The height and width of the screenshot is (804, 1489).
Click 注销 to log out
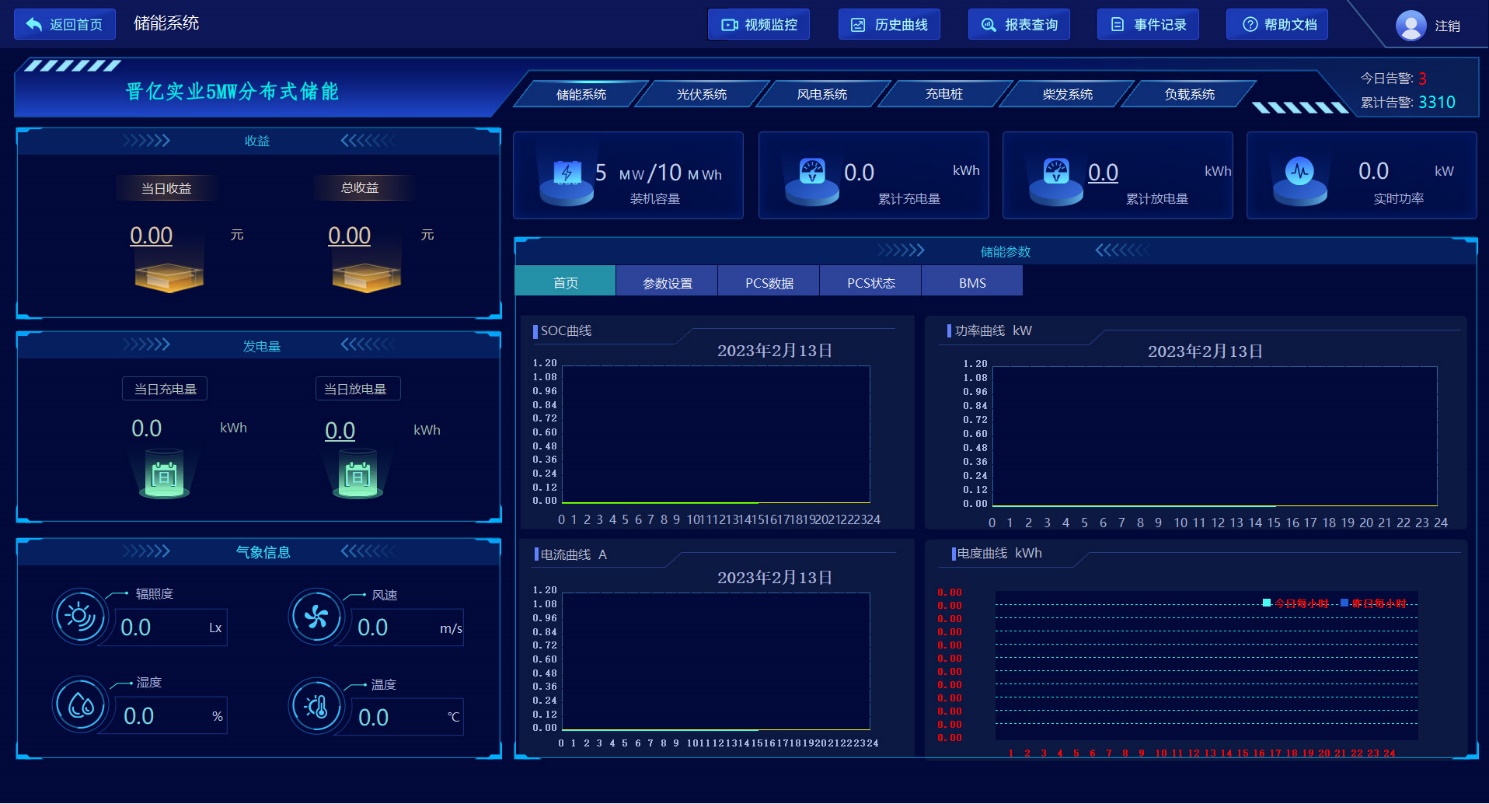click(x=1447, y=26)
